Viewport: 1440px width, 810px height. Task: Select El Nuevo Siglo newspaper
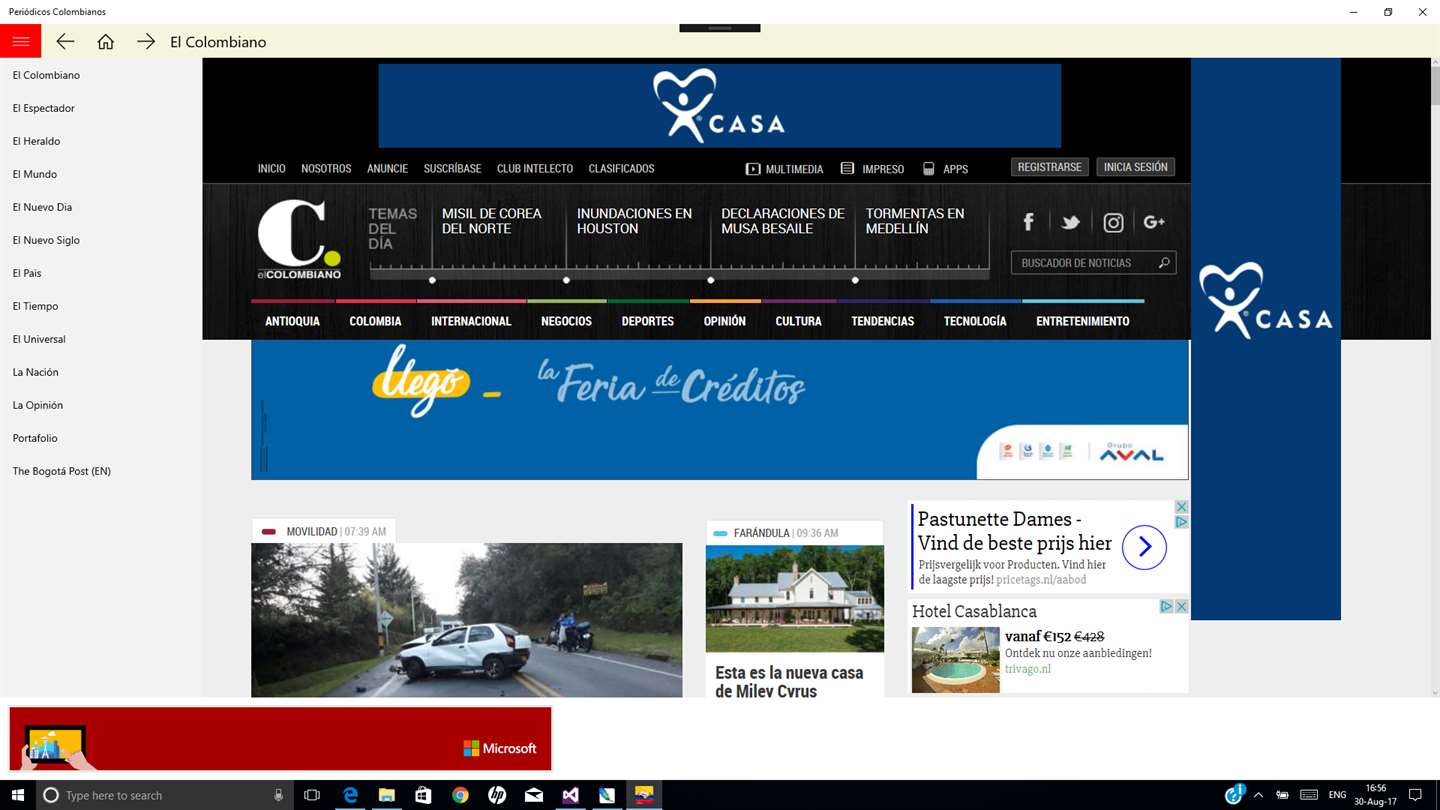pos(46,240)
